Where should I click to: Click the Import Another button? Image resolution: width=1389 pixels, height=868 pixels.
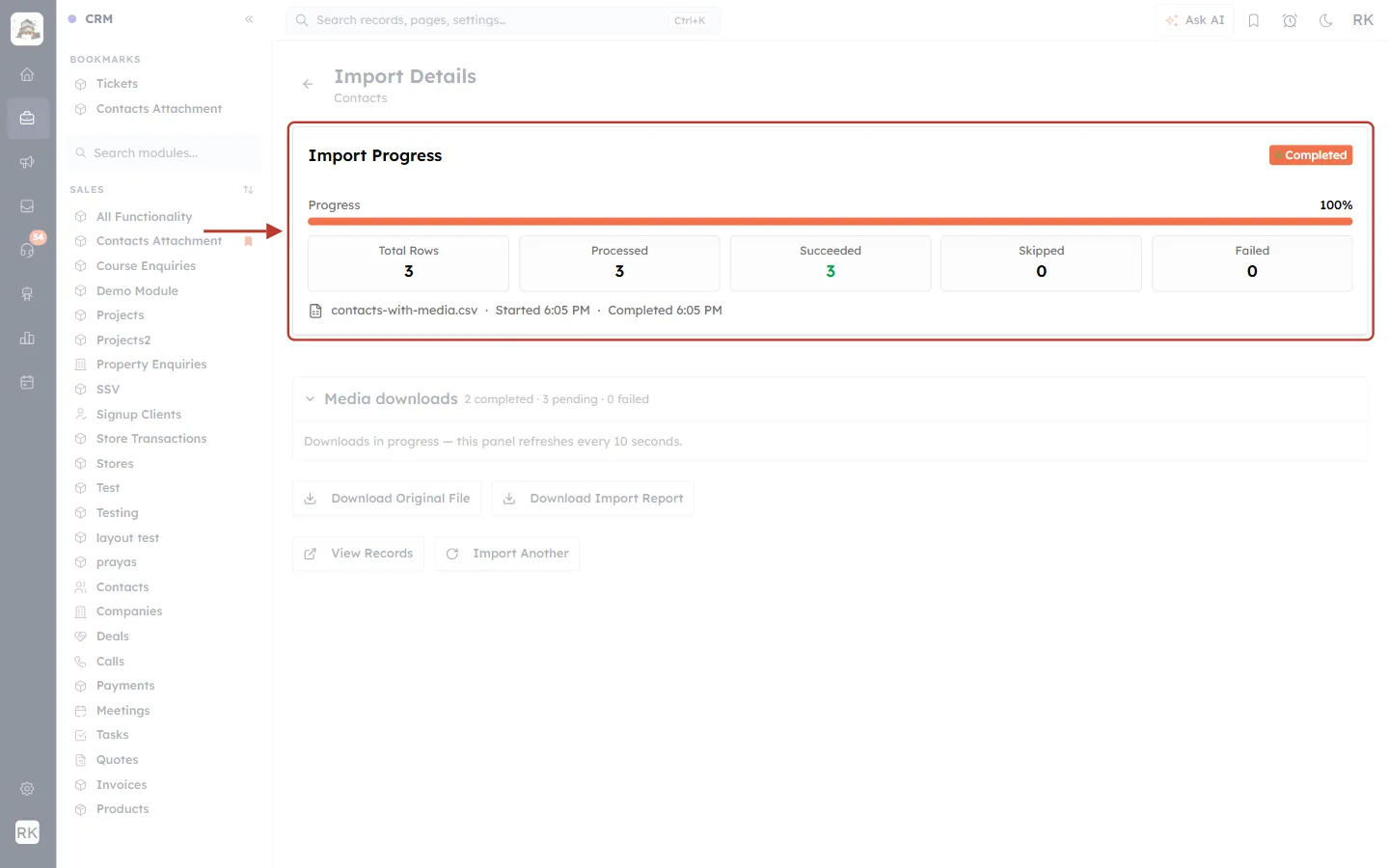pos(506,554)
